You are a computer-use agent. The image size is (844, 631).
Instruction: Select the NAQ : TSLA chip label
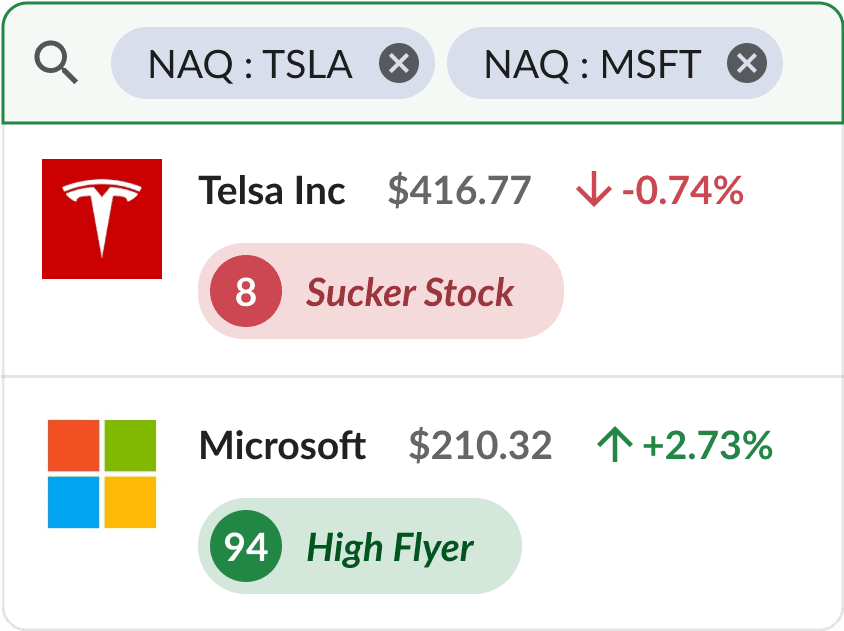(250, 64)
